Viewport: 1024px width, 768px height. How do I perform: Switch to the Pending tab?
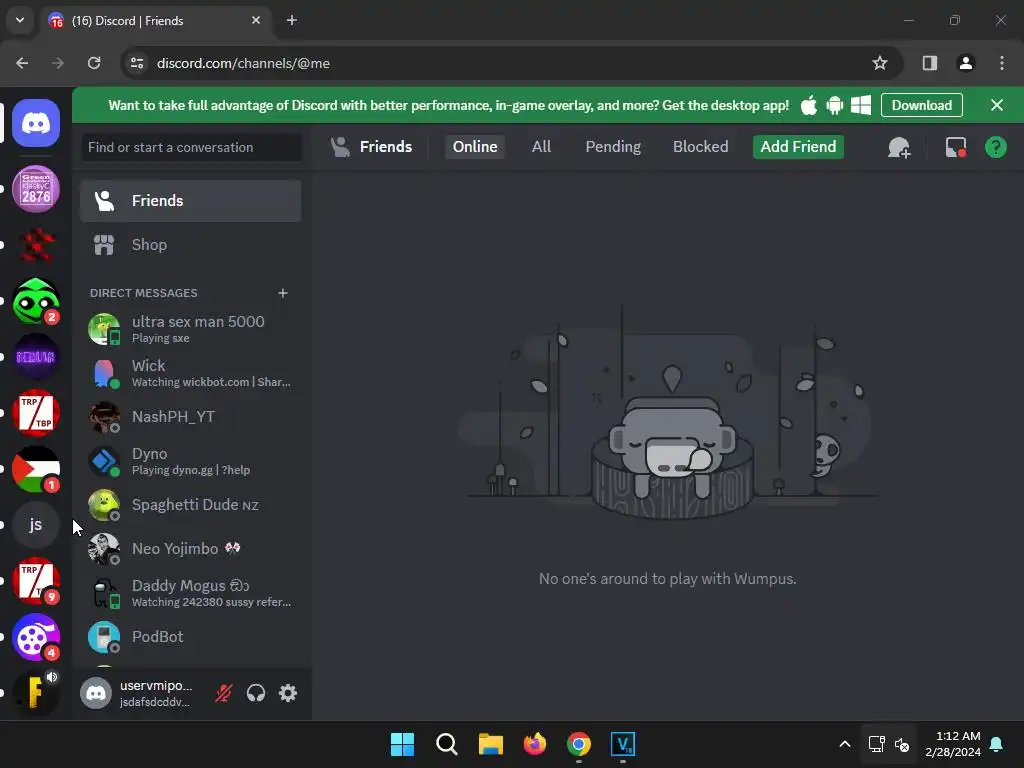tap(613, 147)
